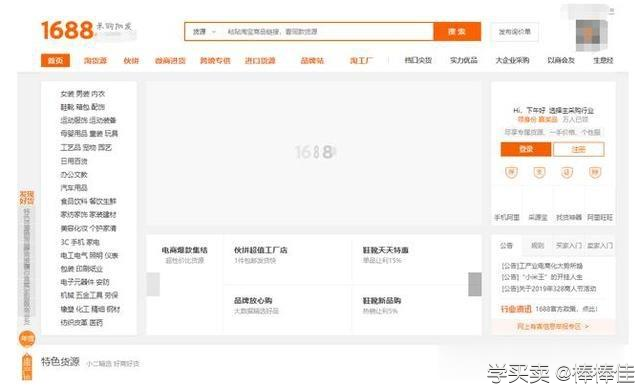Switch to the 卖家入门 tab
The width and height of the screenshot is (640, 389).
(x=600, y=245)
